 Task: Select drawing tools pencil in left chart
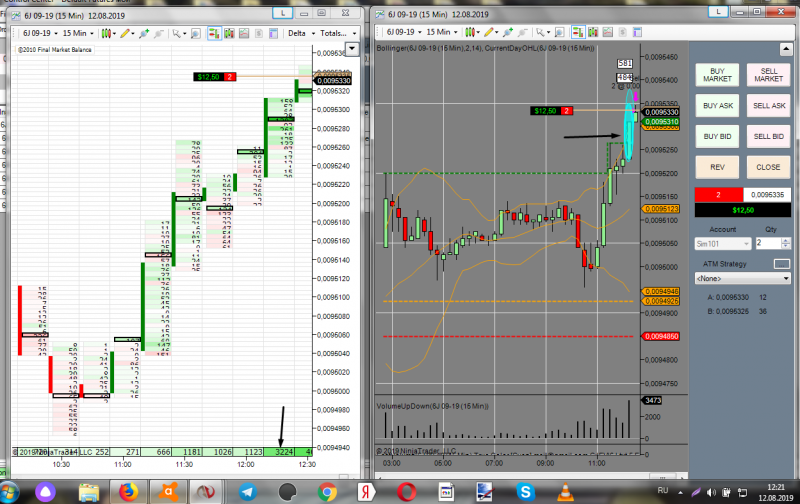125,34
